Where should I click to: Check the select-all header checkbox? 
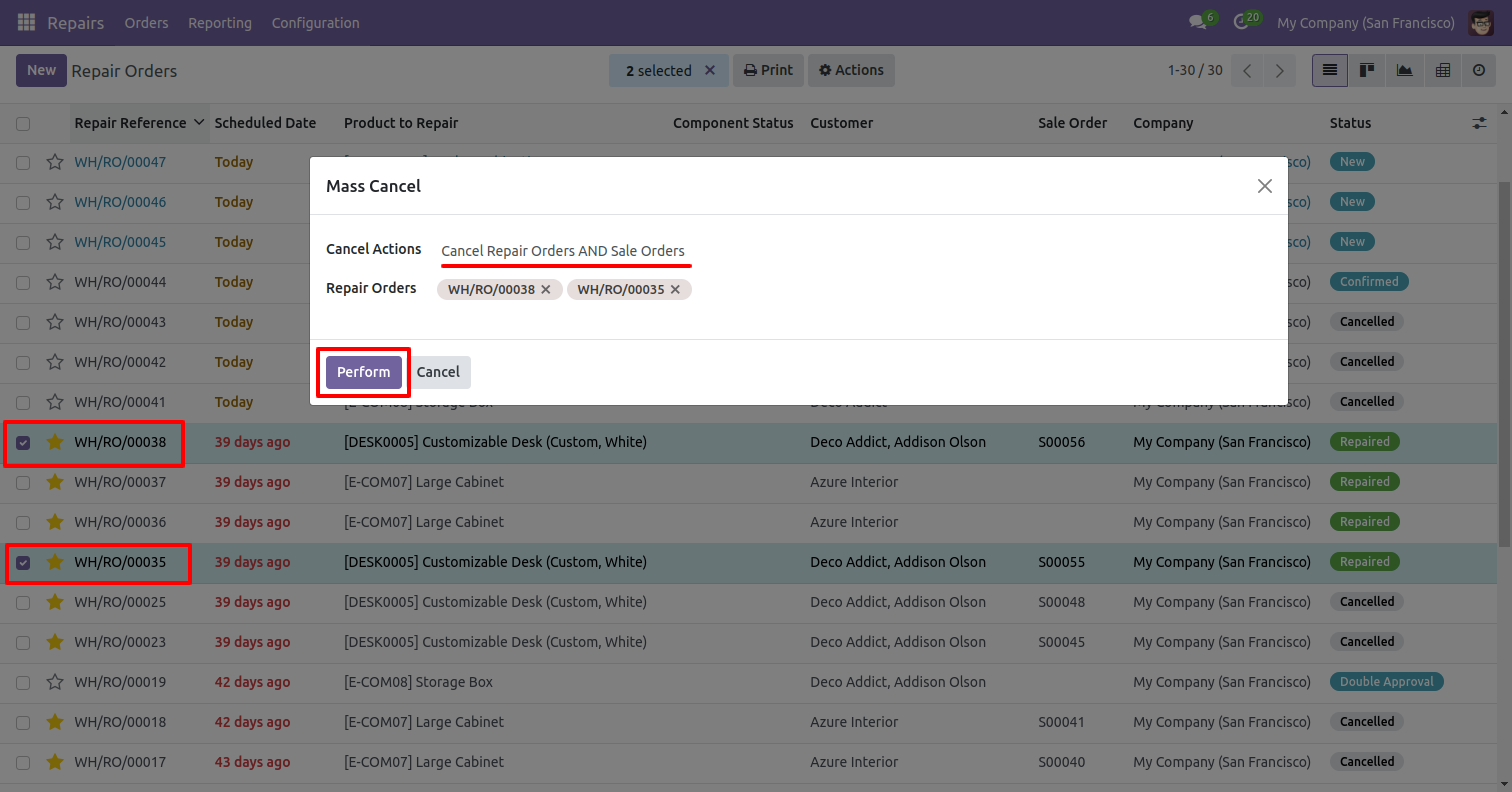click(23, 124)
